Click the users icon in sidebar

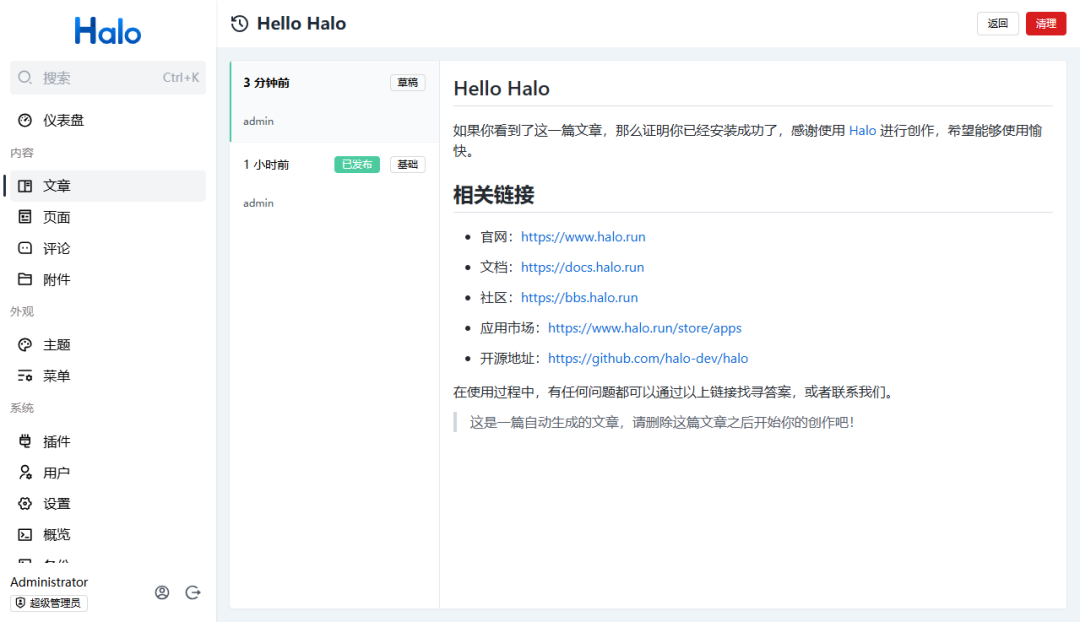pyautogui.click(x=25, y=473)
